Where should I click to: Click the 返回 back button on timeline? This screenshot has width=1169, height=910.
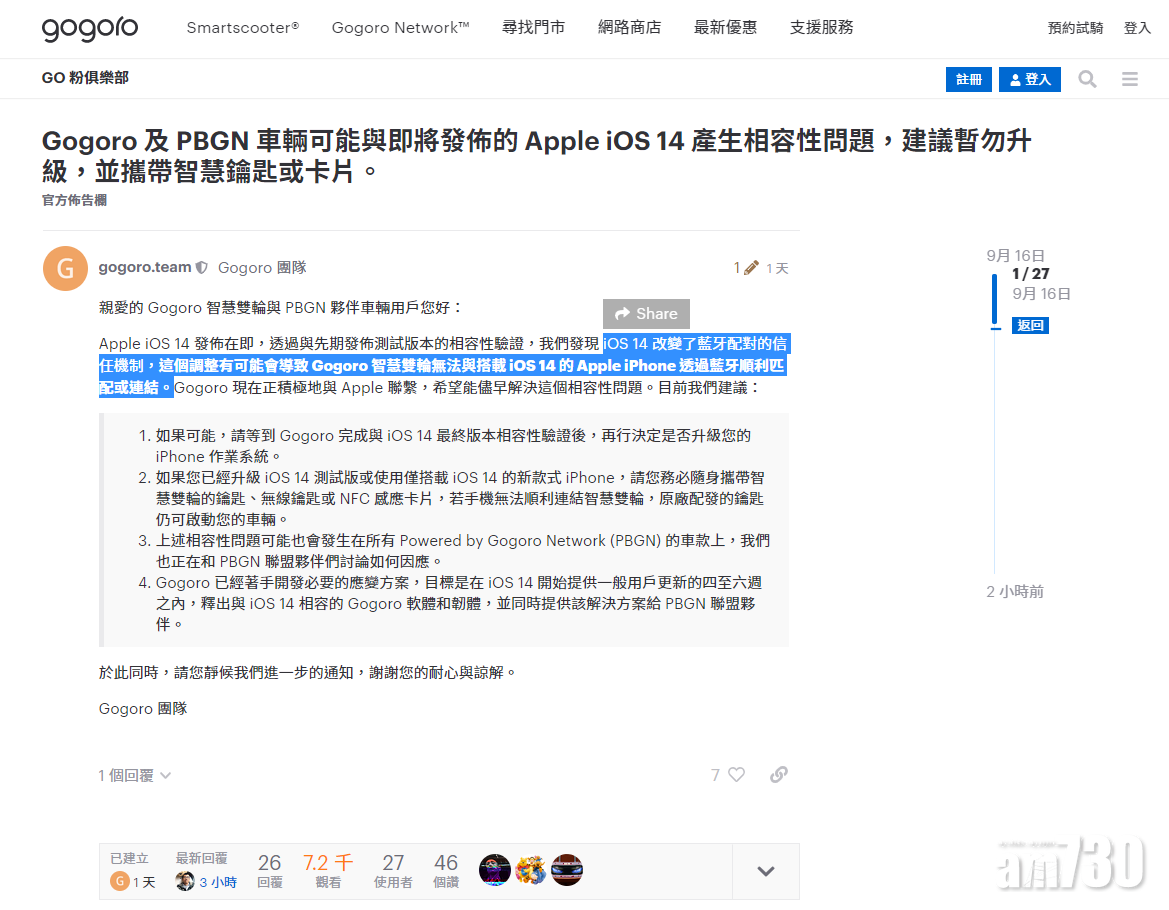coord(1029,325)
